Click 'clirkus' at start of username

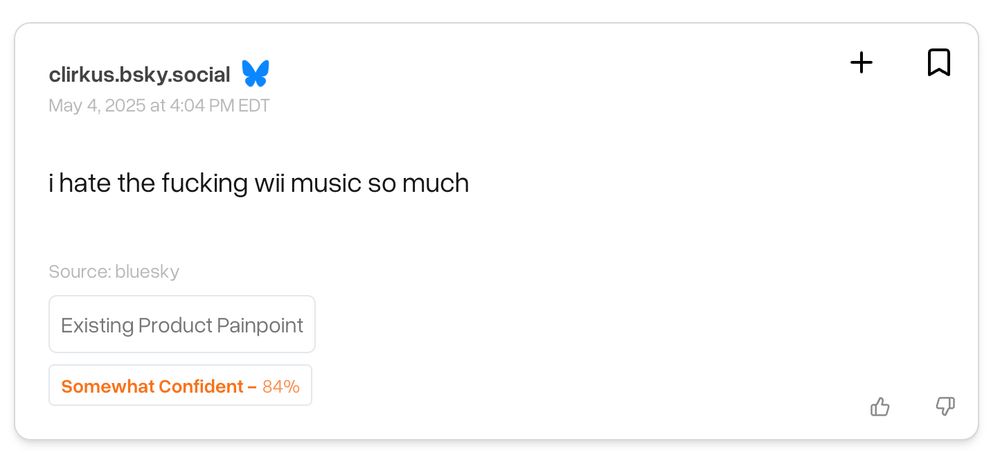pos(78,75)
